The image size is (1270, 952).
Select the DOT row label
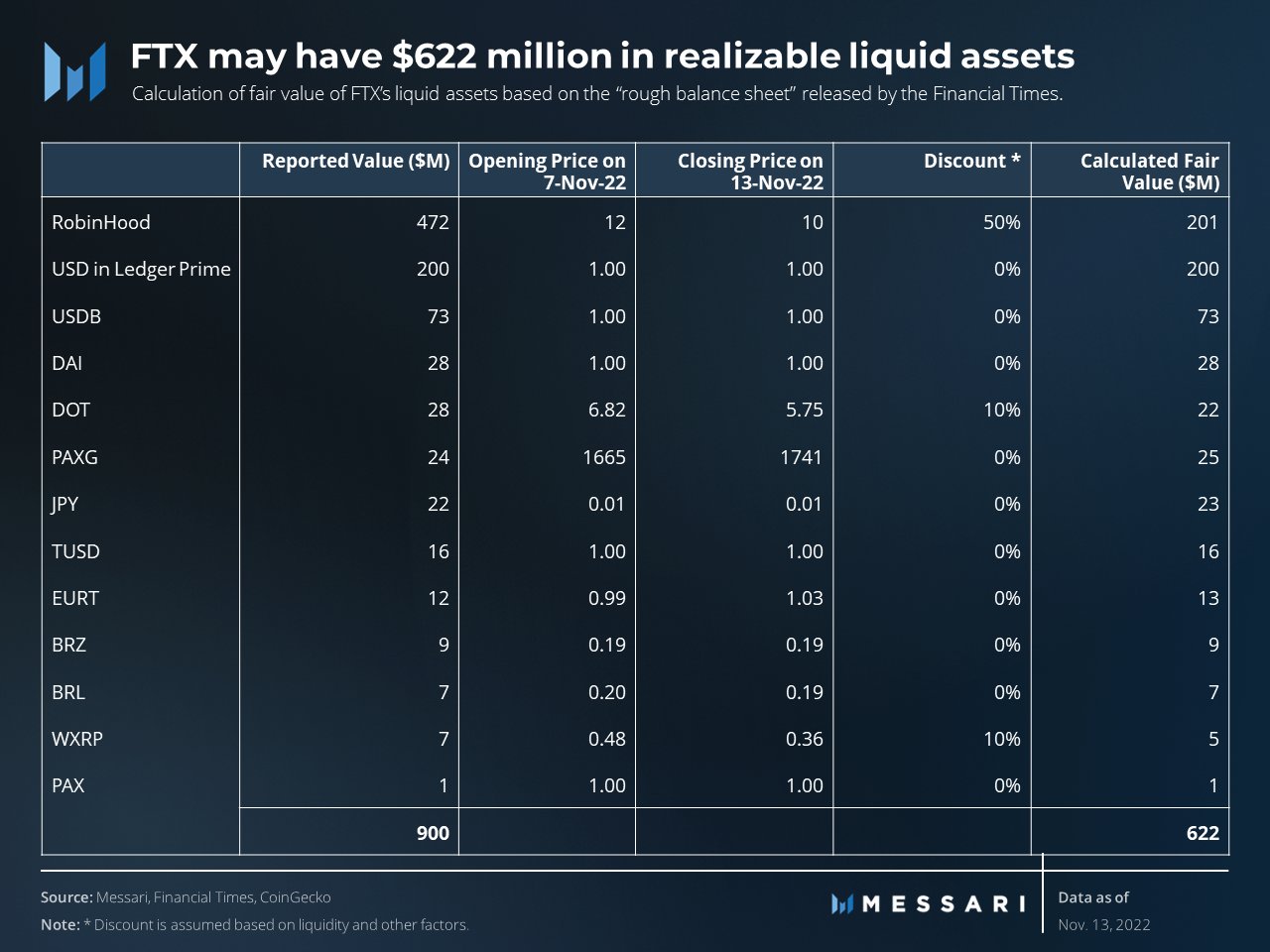click(70, 410)
